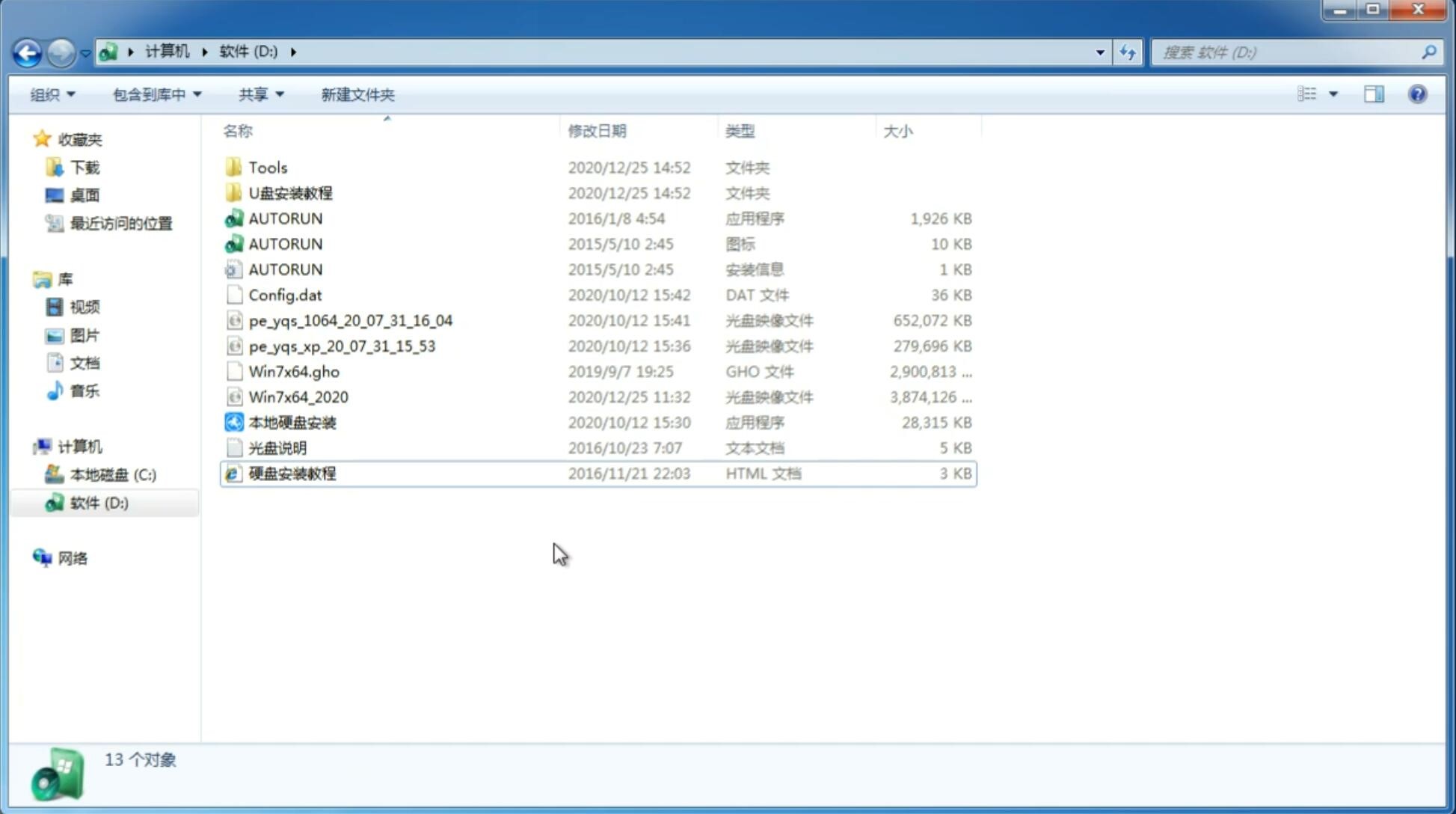Click back navigation arrow button
This screenshot has height=814, width=1456.
point(27,51)
